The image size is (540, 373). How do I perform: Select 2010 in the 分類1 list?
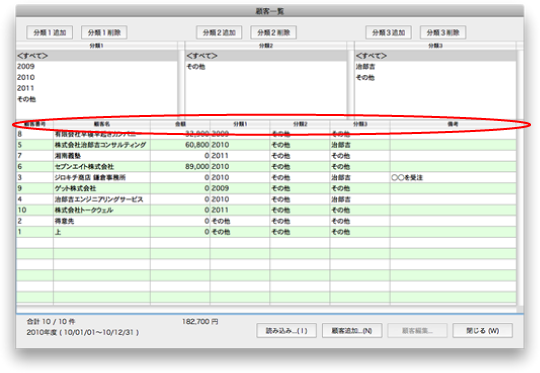click(97, 77)
